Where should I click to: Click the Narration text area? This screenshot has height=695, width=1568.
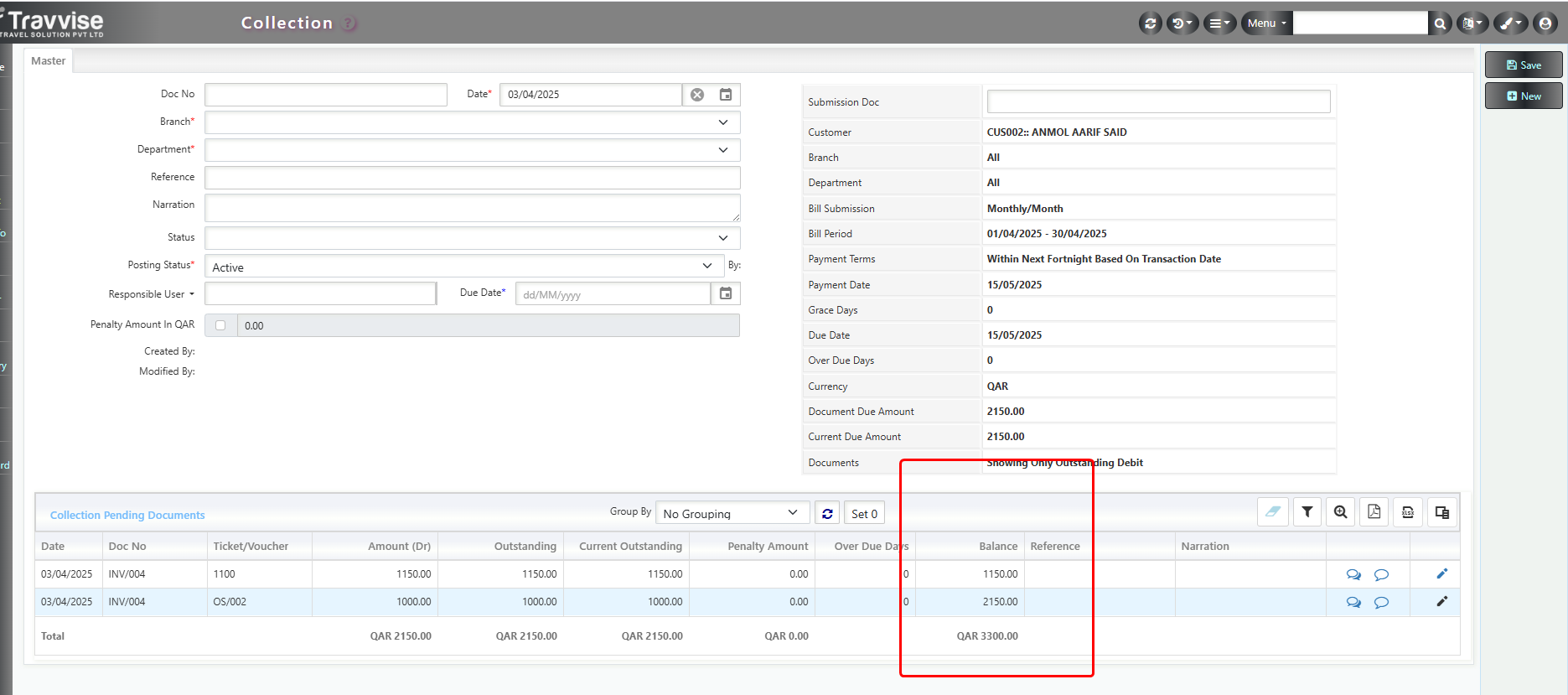point(473,208)
